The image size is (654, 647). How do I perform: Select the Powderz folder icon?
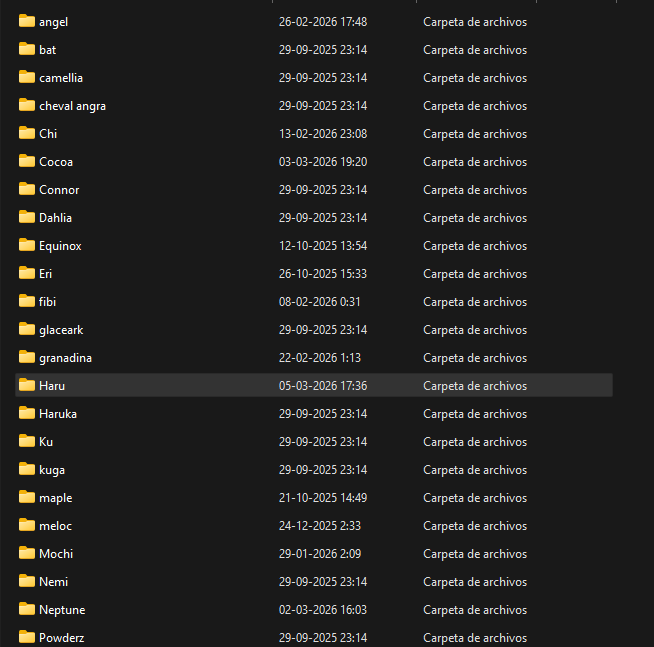tap(27, 637)
